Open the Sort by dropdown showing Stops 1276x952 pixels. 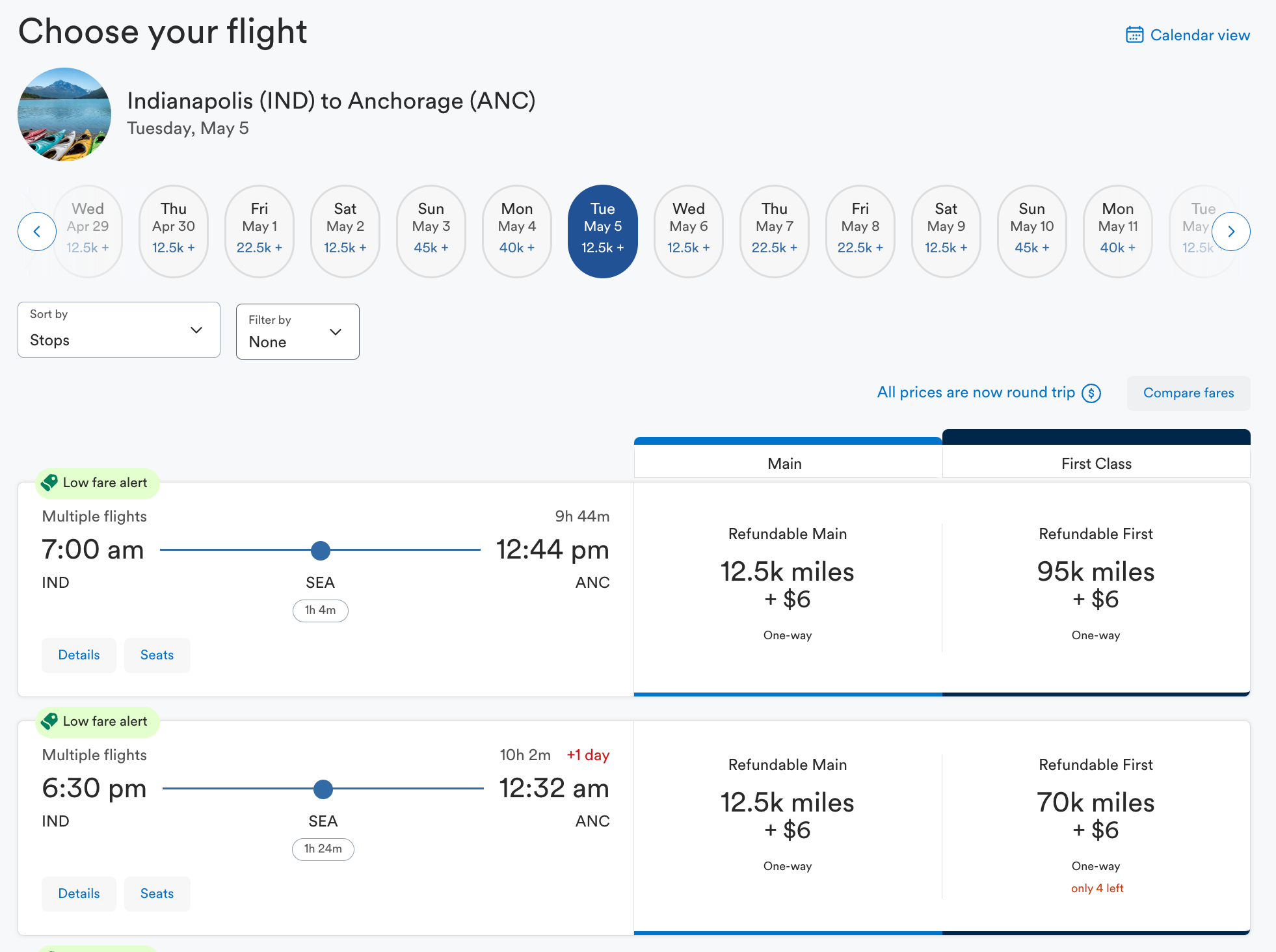click(x=118, y=330)
